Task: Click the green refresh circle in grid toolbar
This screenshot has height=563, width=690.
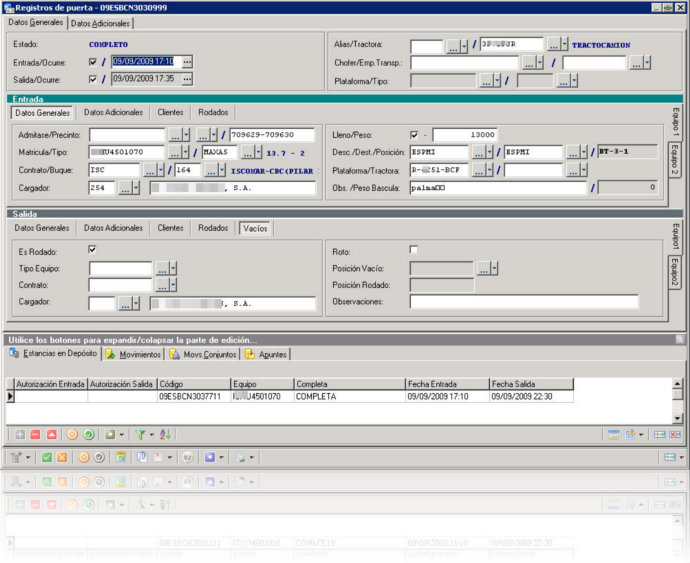Action: coord(88,435)
